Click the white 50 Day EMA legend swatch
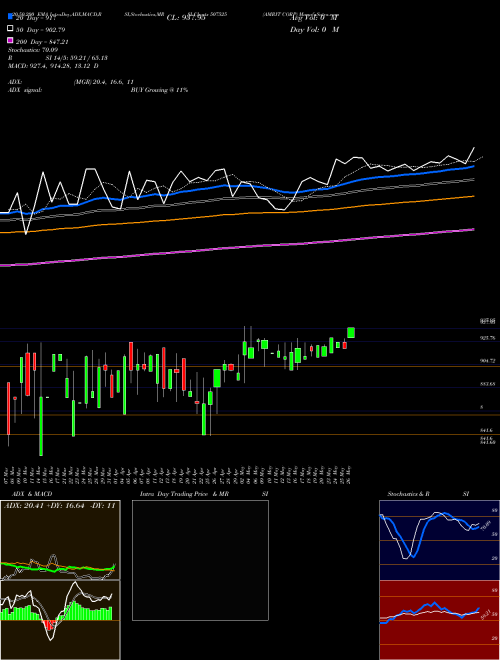 click(x=10, y=29)
